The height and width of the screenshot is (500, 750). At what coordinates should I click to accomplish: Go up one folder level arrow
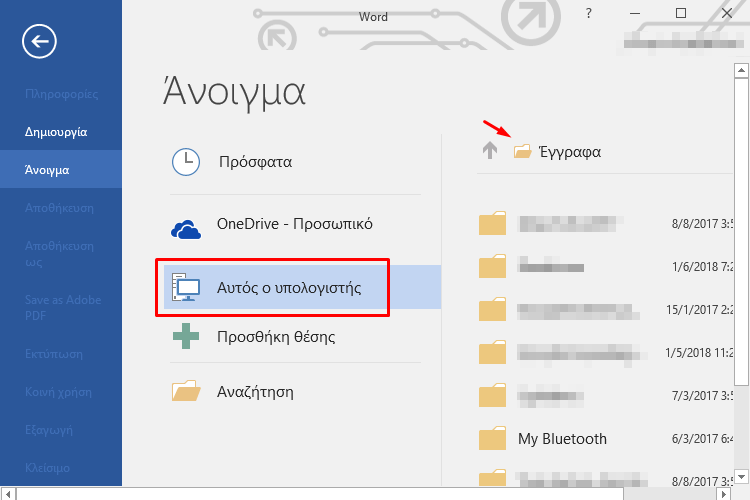(489, 151)
